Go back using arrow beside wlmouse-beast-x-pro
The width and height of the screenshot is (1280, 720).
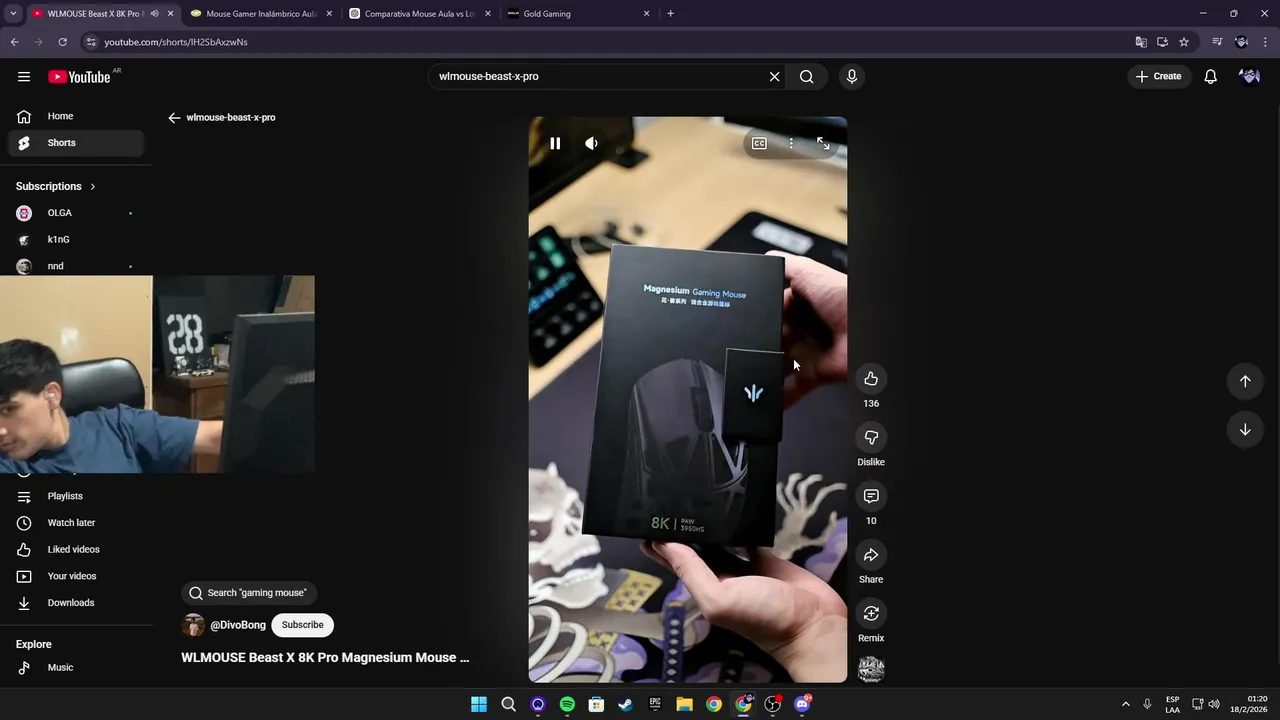(x=174, y=118)
